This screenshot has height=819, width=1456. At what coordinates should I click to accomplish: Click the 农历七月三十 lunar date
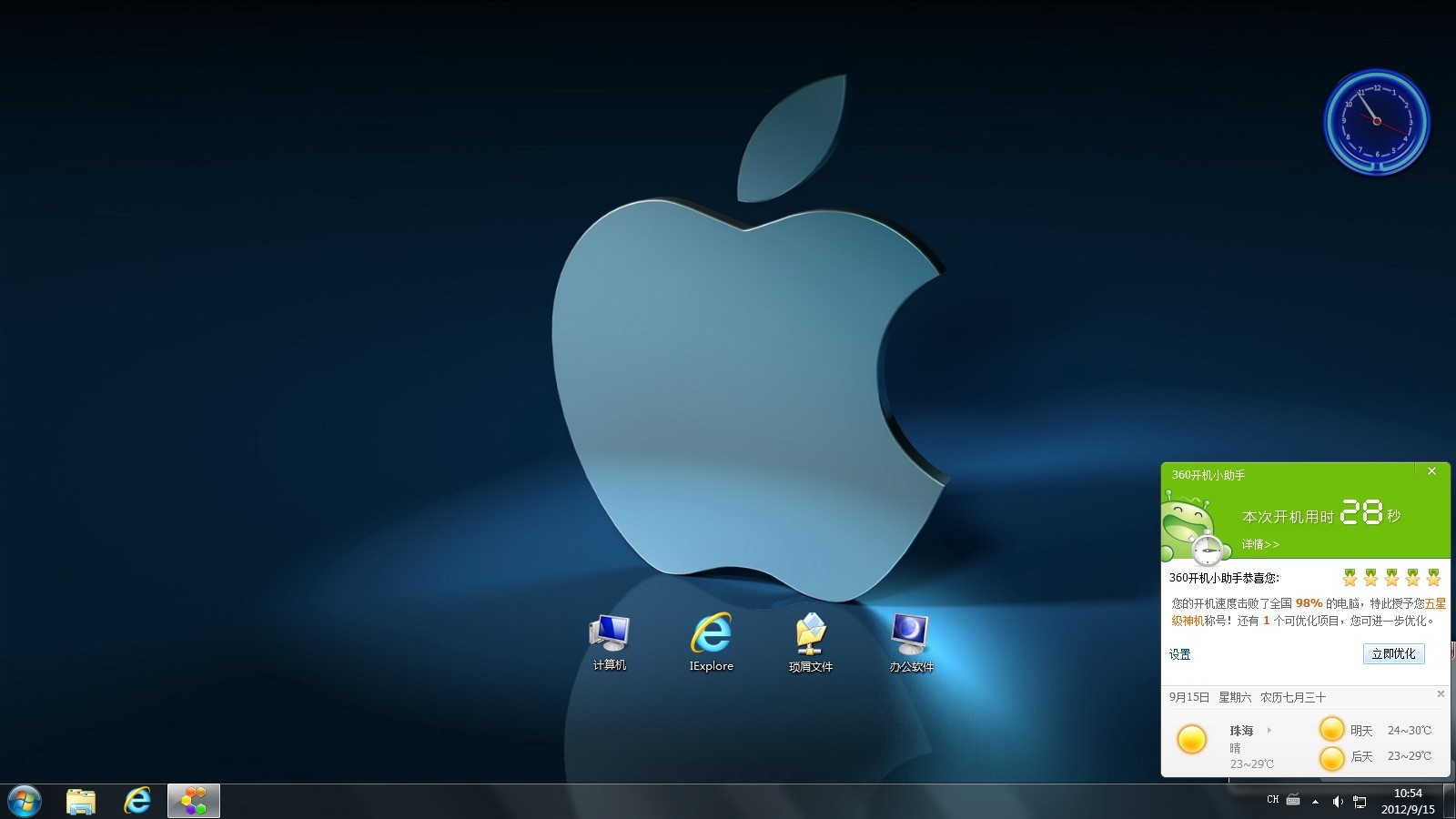pos(1293,697)
